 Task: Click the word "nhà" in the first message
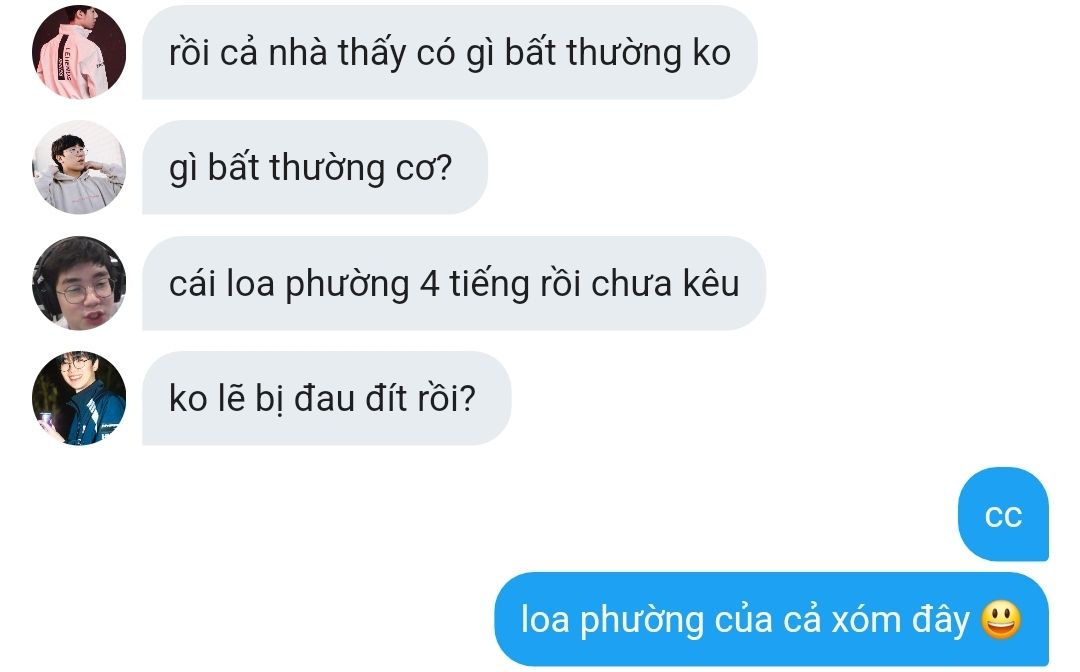point(298,53)
